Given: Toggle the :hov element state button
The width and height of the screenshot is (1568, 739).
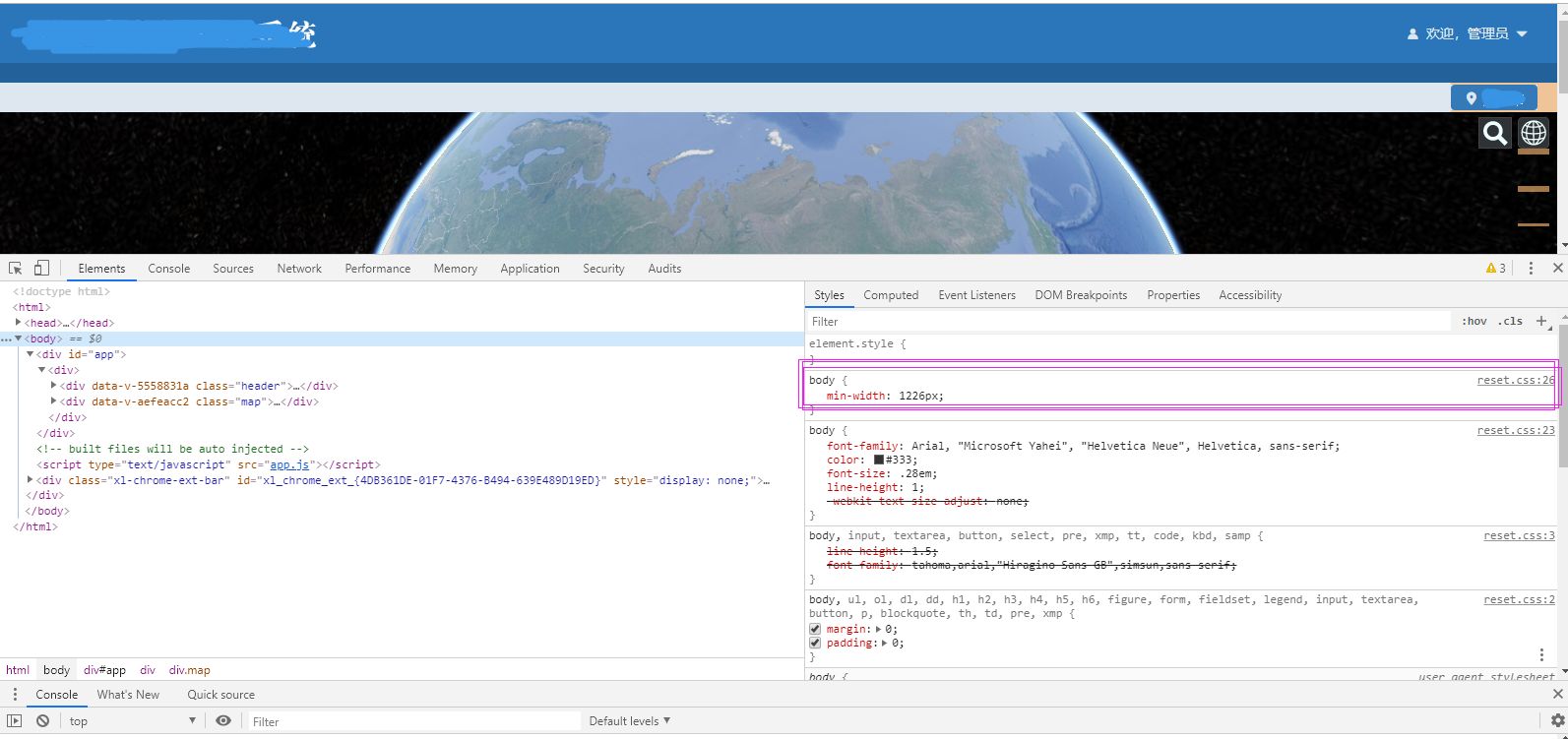Looking at the screenshot, I should click(x=1474, y=321).
